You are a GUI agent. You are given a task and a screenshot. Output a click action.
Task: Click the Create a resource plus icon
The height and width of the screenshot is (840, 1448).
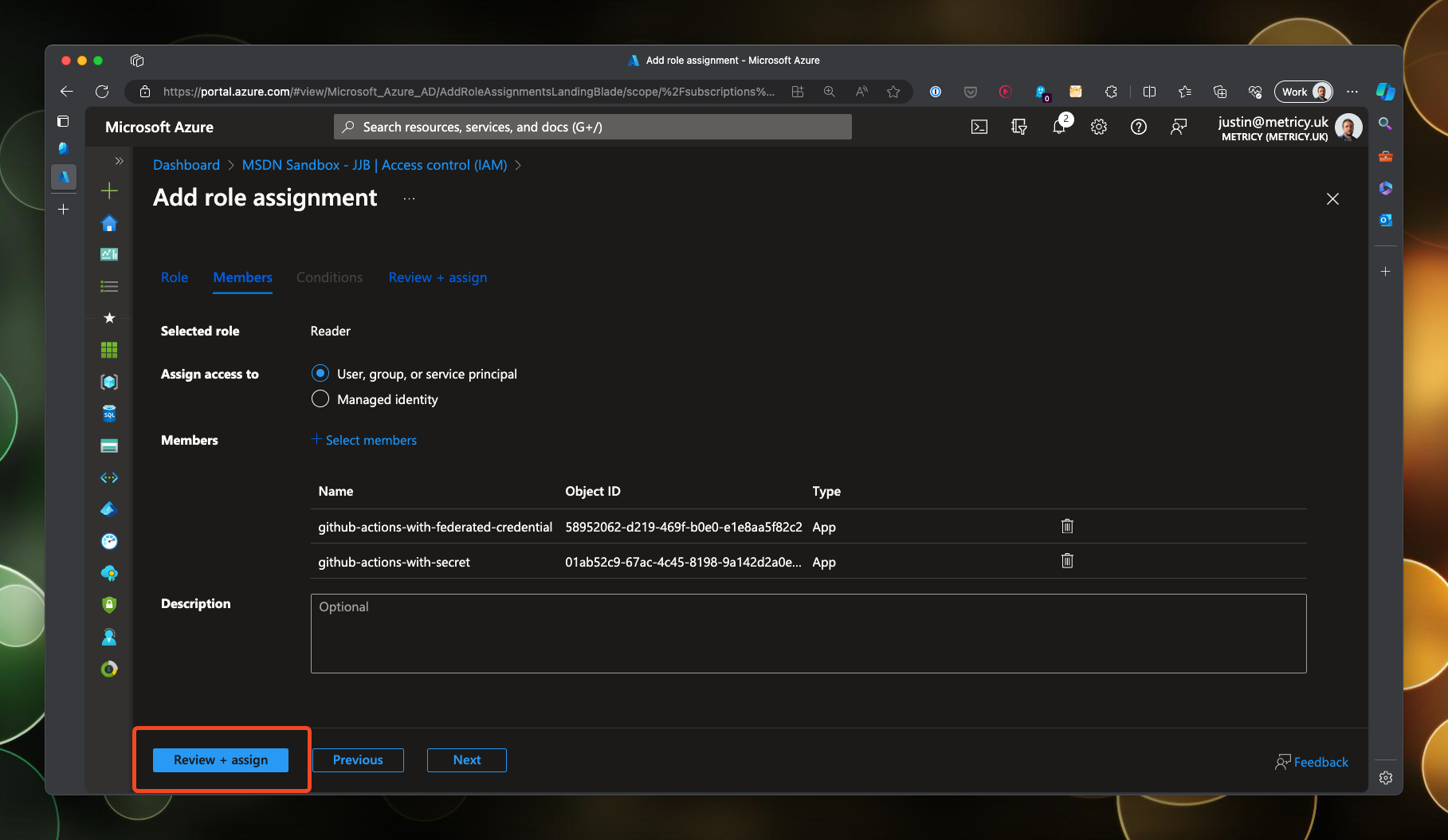coord(108,190)
